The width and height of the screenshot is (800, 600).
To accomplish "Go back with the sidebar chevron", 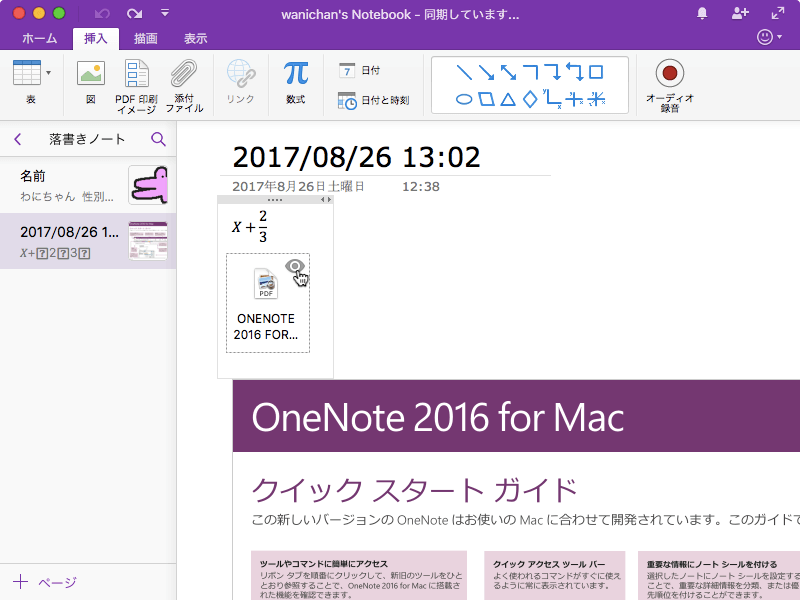I will click(x=18, y=139).
